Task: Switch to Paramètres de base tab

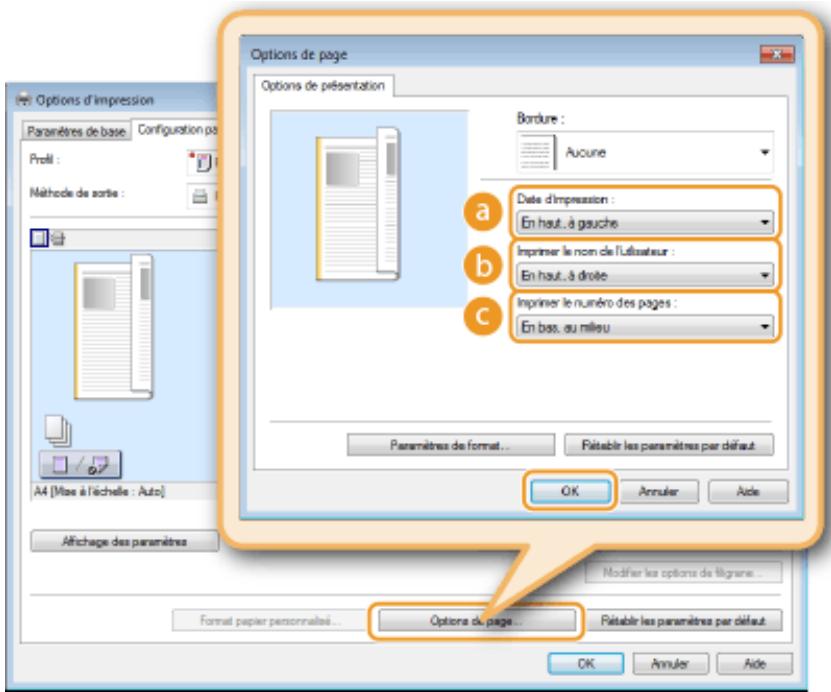Action: (x=76, y=131)
